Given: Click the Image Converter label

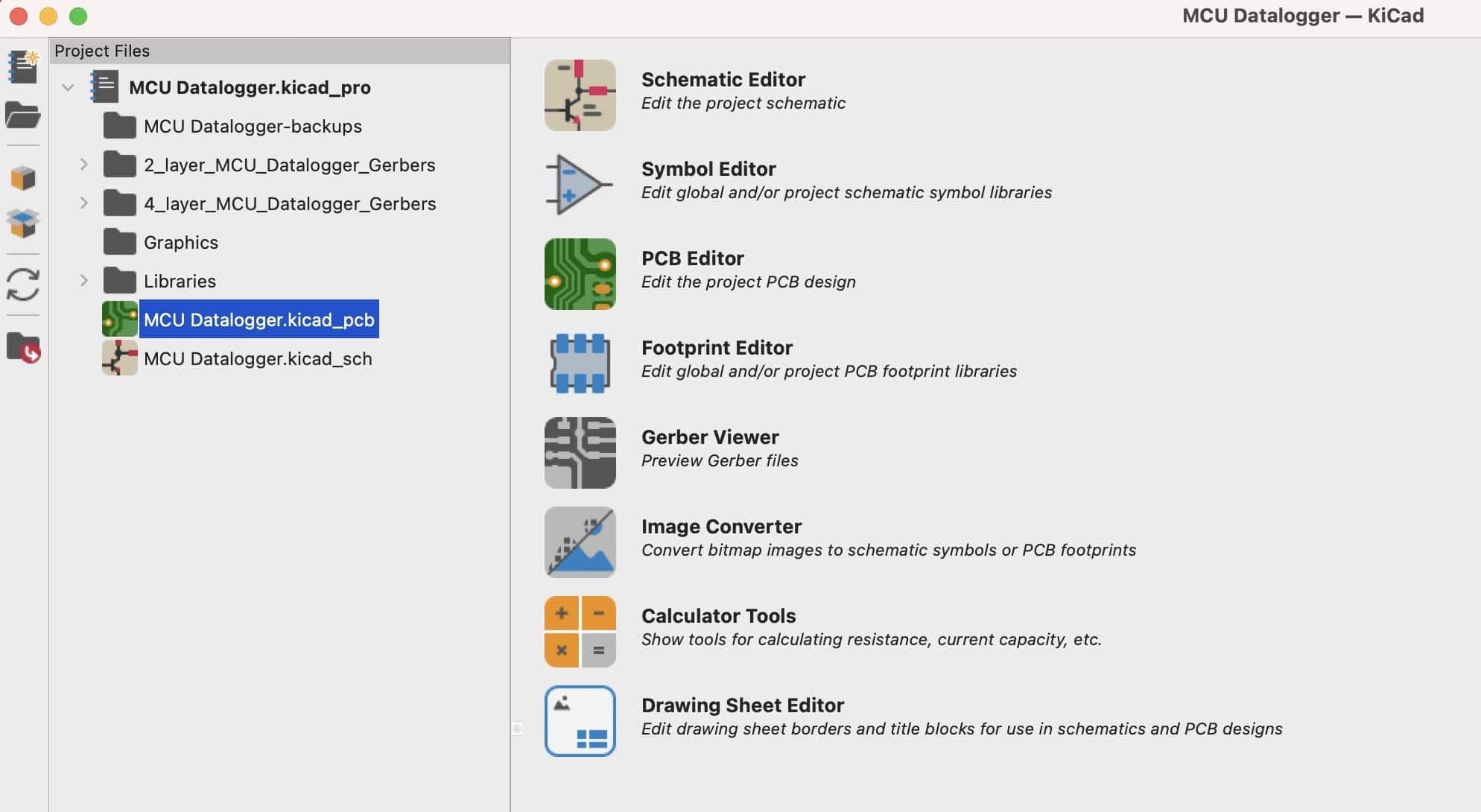Looking at the screenshot, I should [x=720, y=527].
